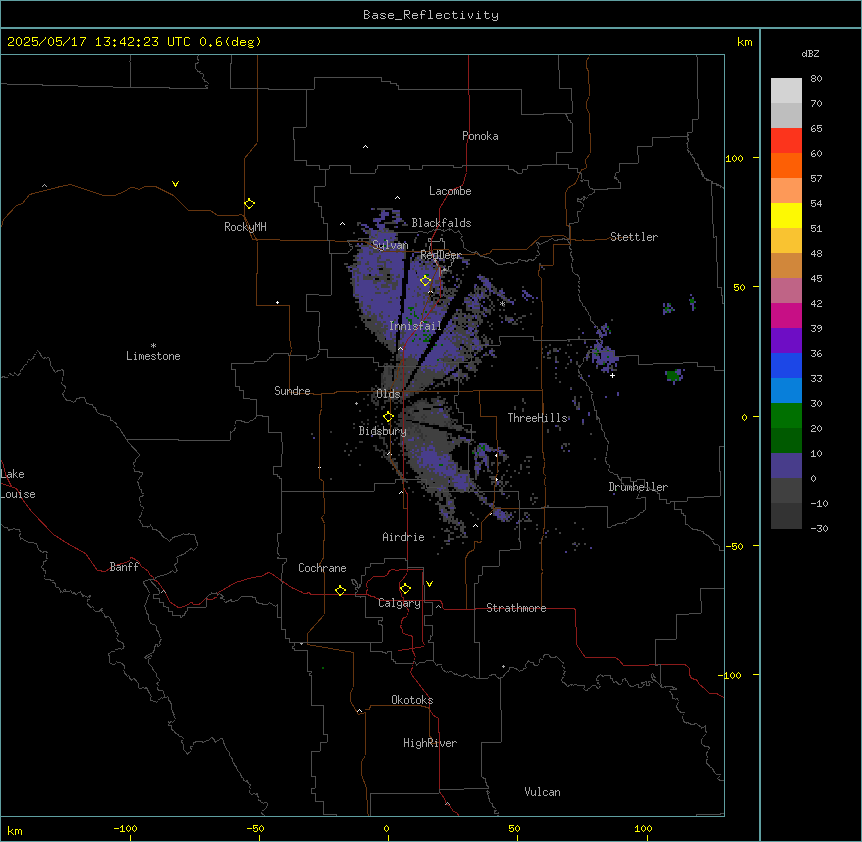Click the Louise label at the left edge
The image size is (862, 842).
18,494
